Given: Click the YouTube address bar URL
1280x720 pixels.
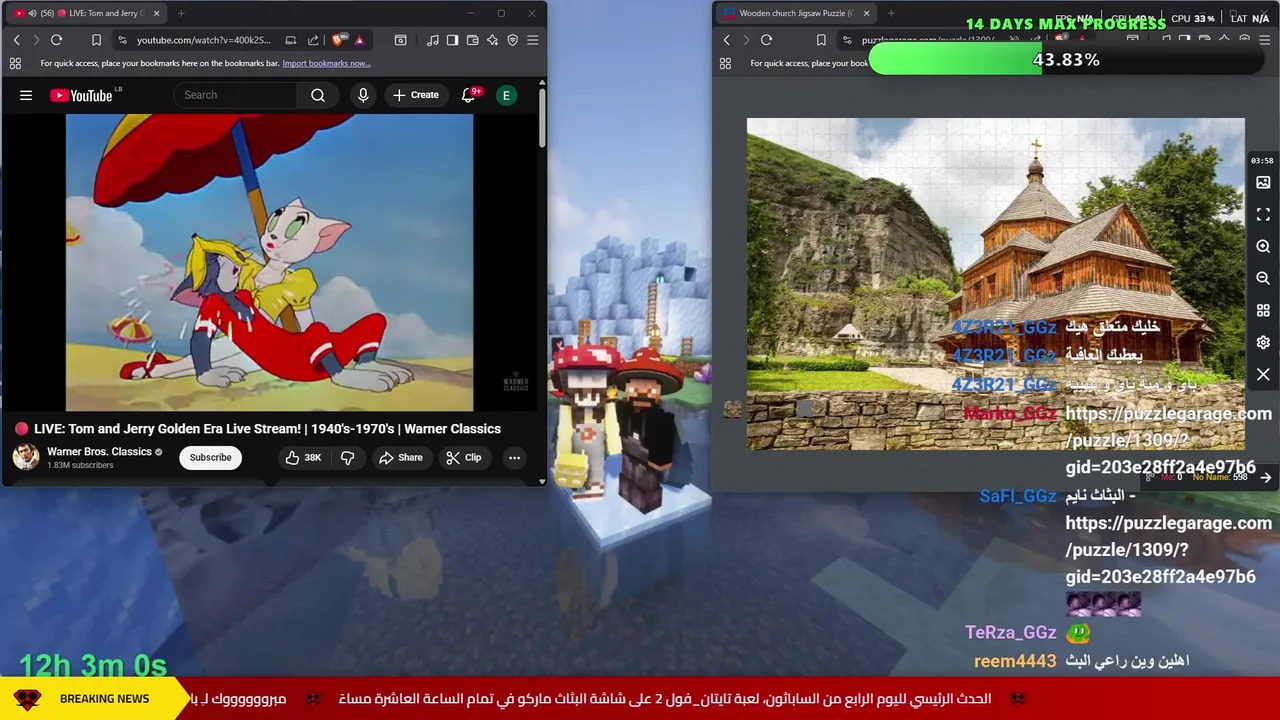Looking at the screenshot, I should point(203,40).
